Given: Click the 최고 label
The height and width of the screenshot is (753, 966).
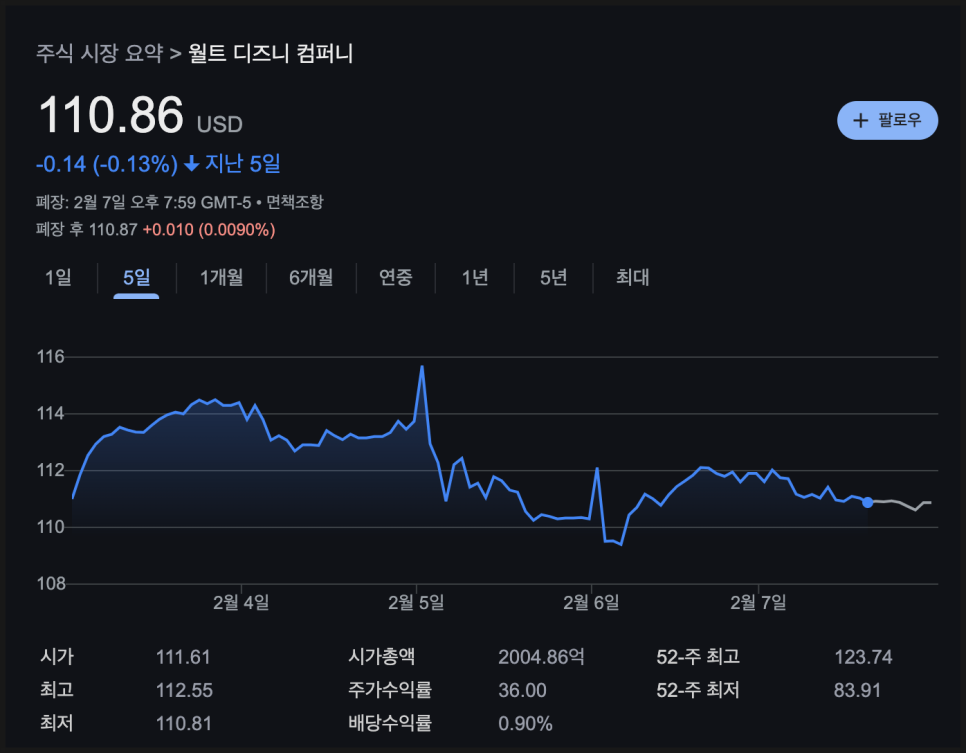Looking at the screenshot, I should (x=57, y=690).
